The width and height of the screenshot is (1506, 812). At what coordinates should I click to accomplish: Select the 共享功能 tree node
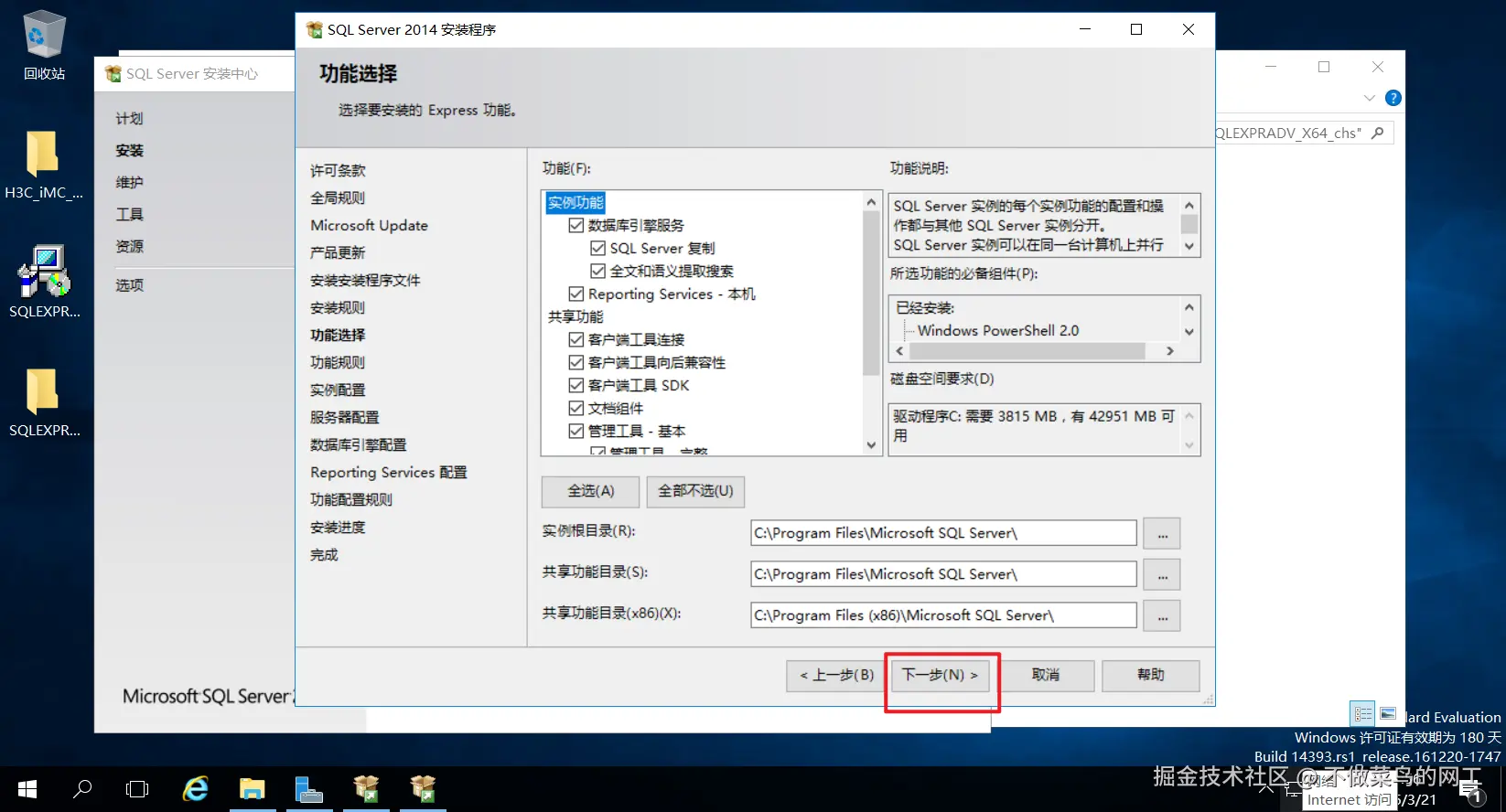(576, 316)
